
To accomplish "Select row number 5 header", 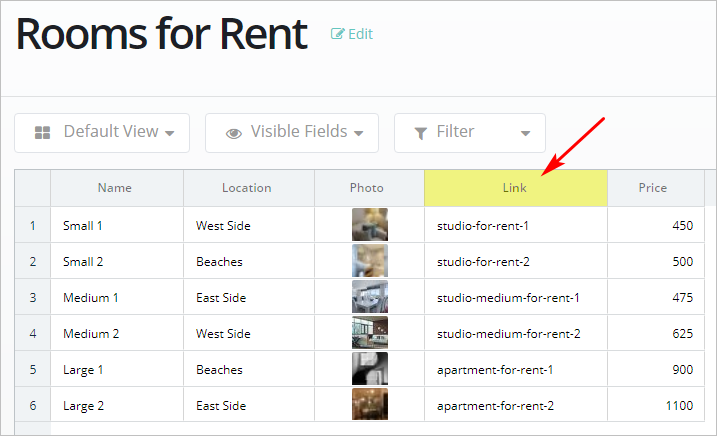I will [x=33, y=369].
